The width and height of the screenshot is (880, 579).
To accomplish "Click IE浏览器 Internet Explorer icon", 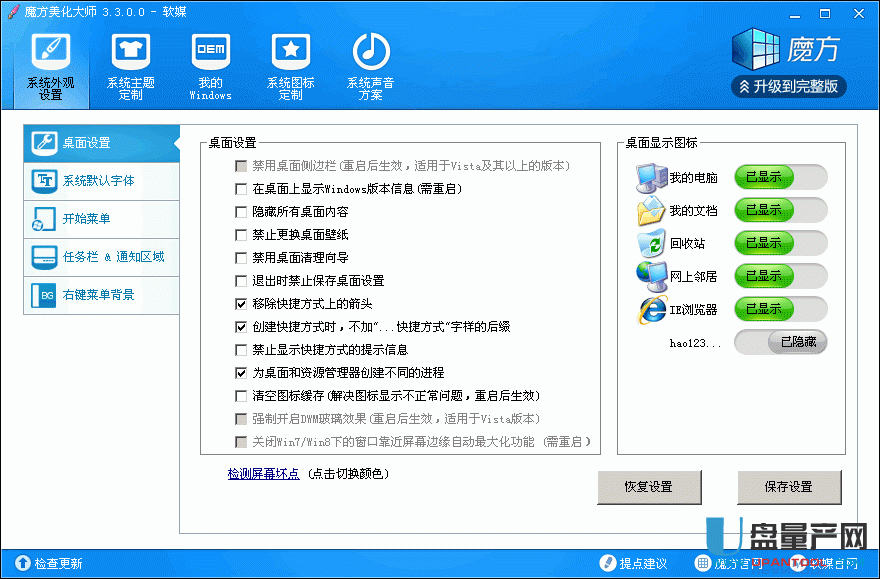I will (x=652, y=310).
